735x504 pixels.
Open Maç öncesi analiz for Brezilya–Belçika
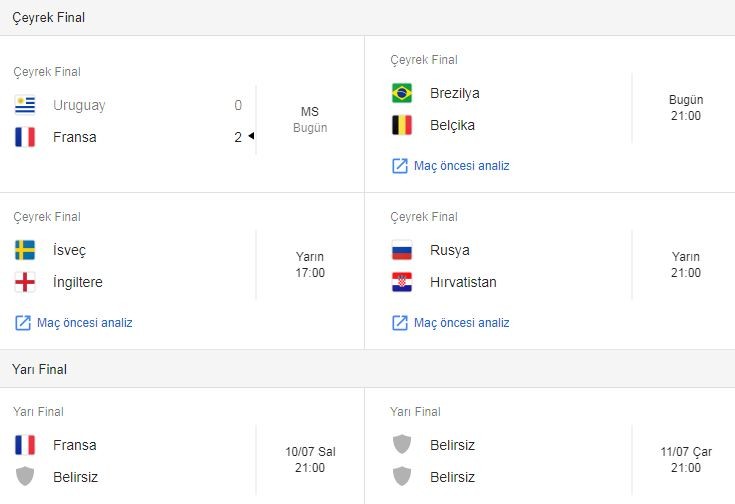[x=461, y=166]
